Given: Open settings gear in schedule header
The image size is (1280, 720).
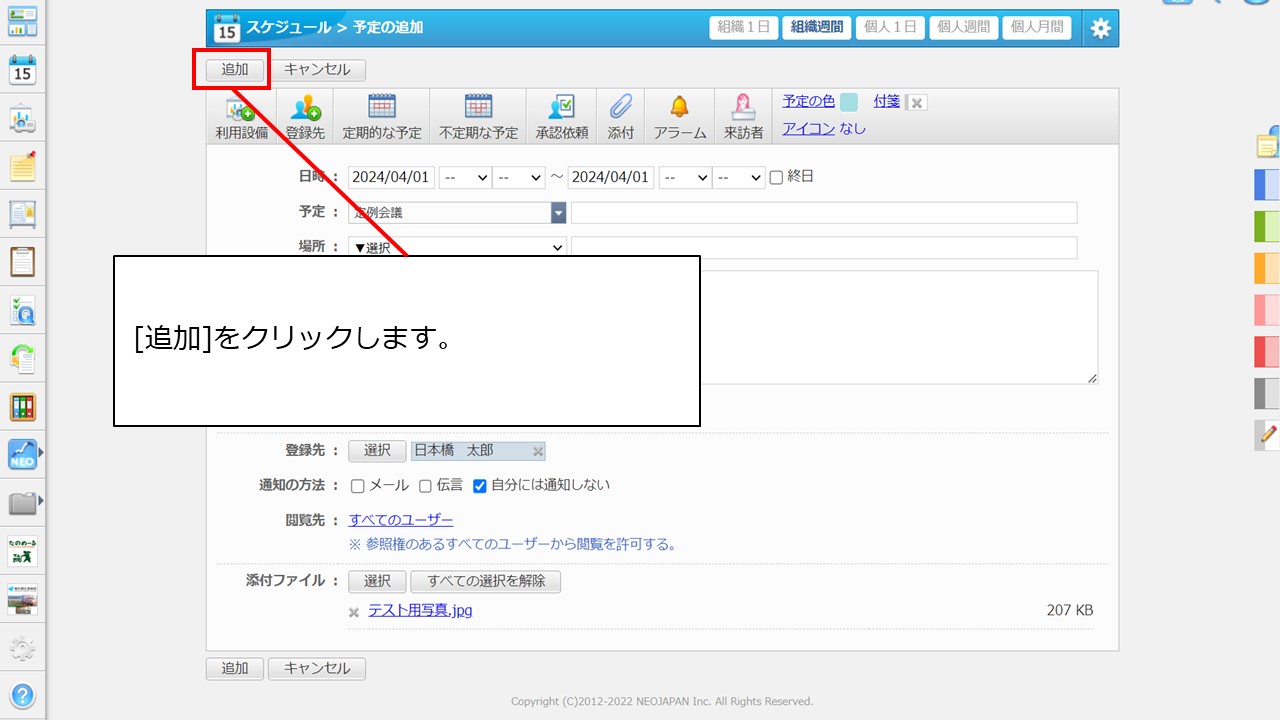Looking at the screenshot, I should click(x=1100, y=28).
